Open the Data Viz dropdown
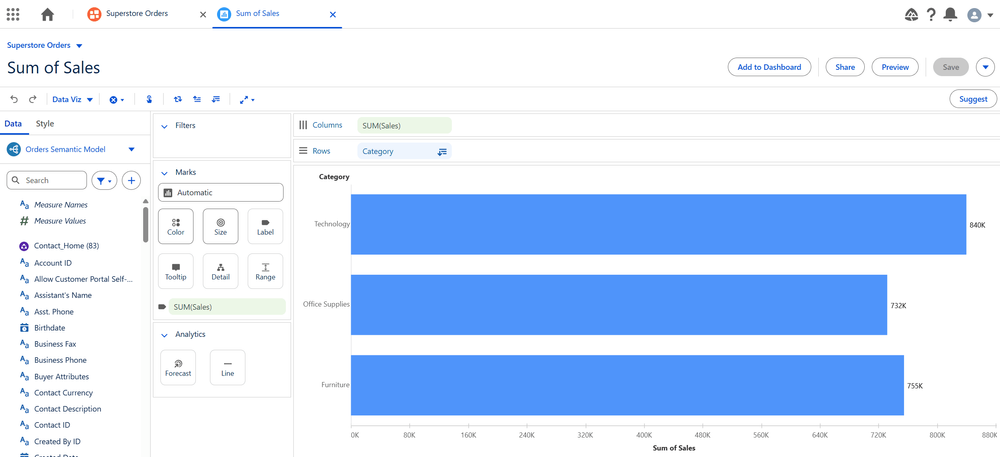Screen dimensions: 1000x457 [x=72, y=99]
